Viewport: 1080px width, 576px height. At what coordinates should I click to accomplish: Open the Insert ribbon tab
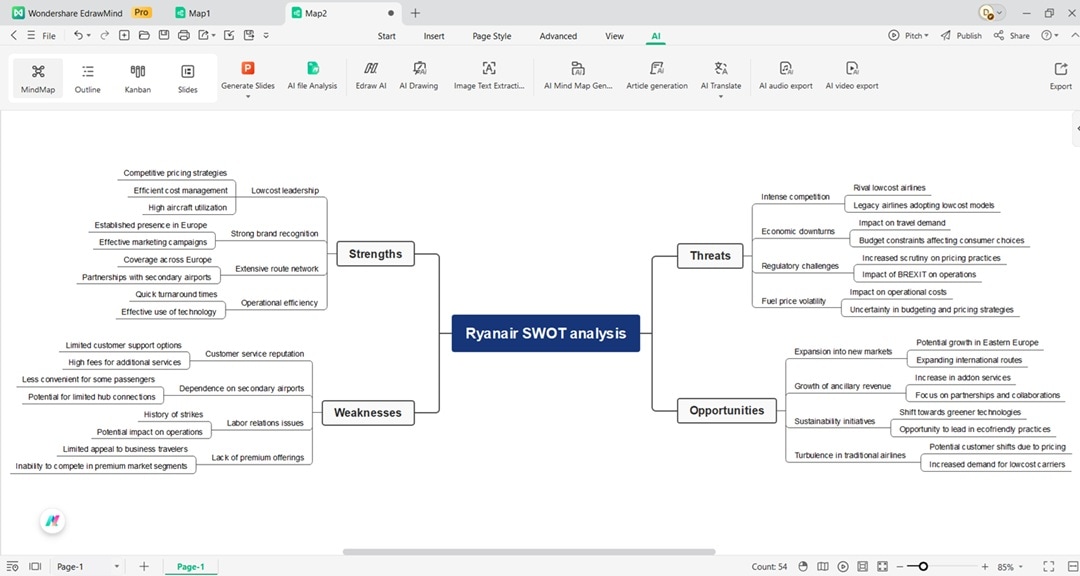click(x=434, y=36)
